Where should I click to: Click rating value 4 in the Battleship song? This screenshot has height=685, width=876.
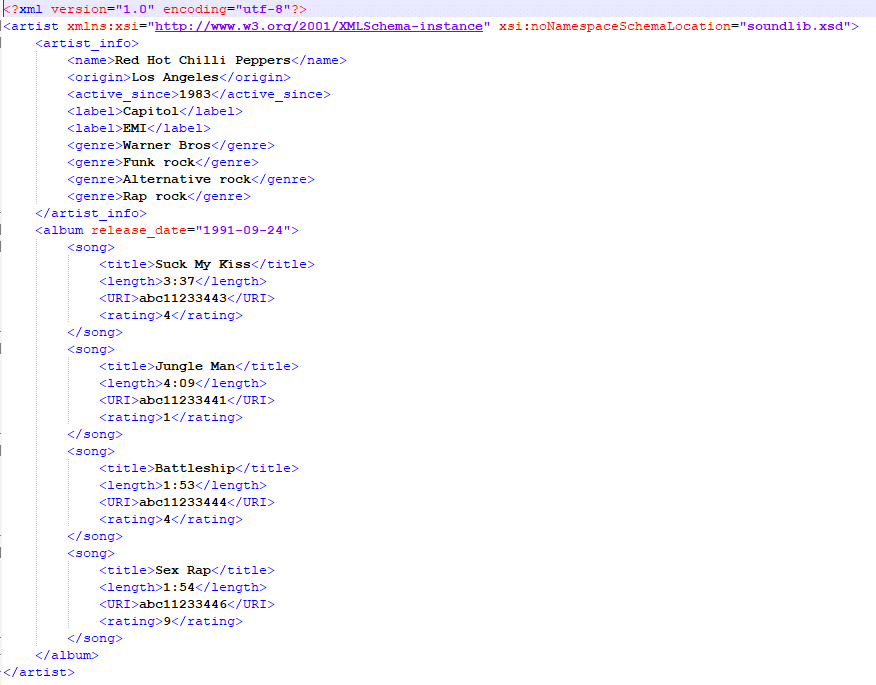[166, 520]
